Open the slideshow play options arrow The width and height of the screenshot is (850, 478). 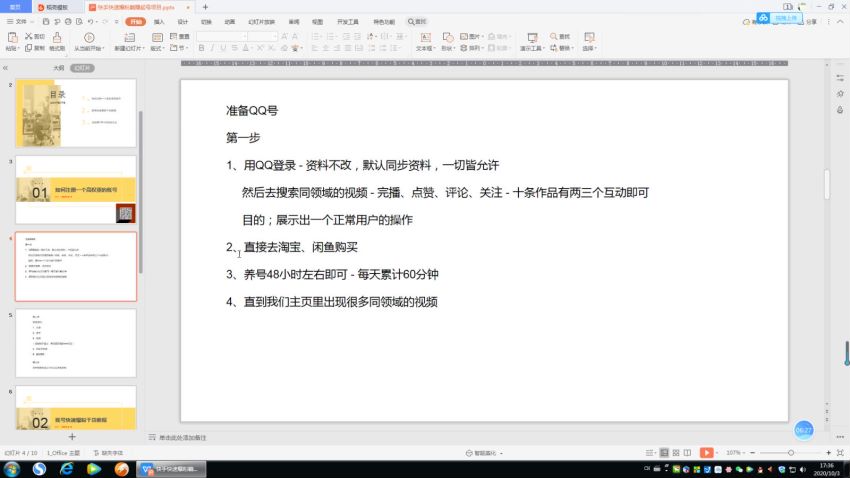(x=717, y=453)
